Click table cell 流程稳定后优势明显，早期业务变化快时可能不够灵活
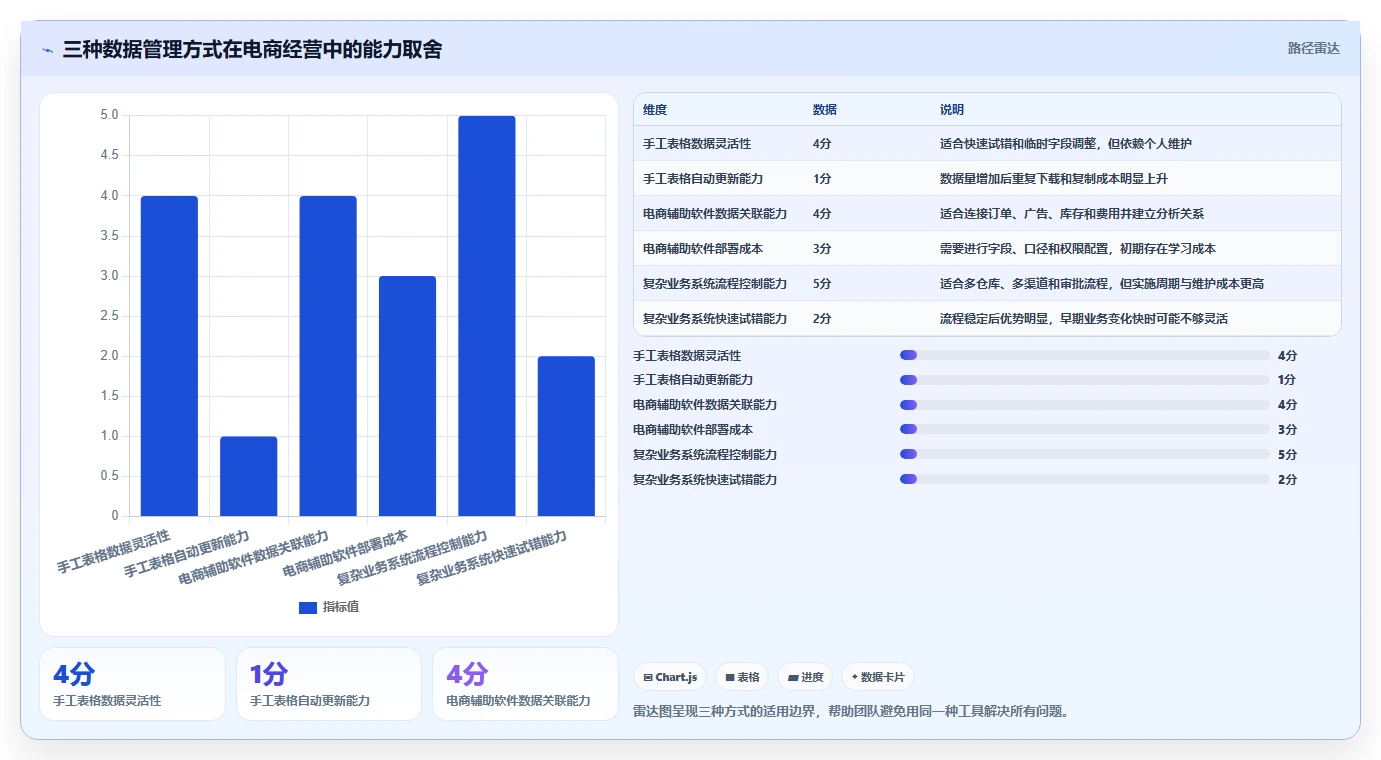The image size is (1381, 760). click(1084, 319)
